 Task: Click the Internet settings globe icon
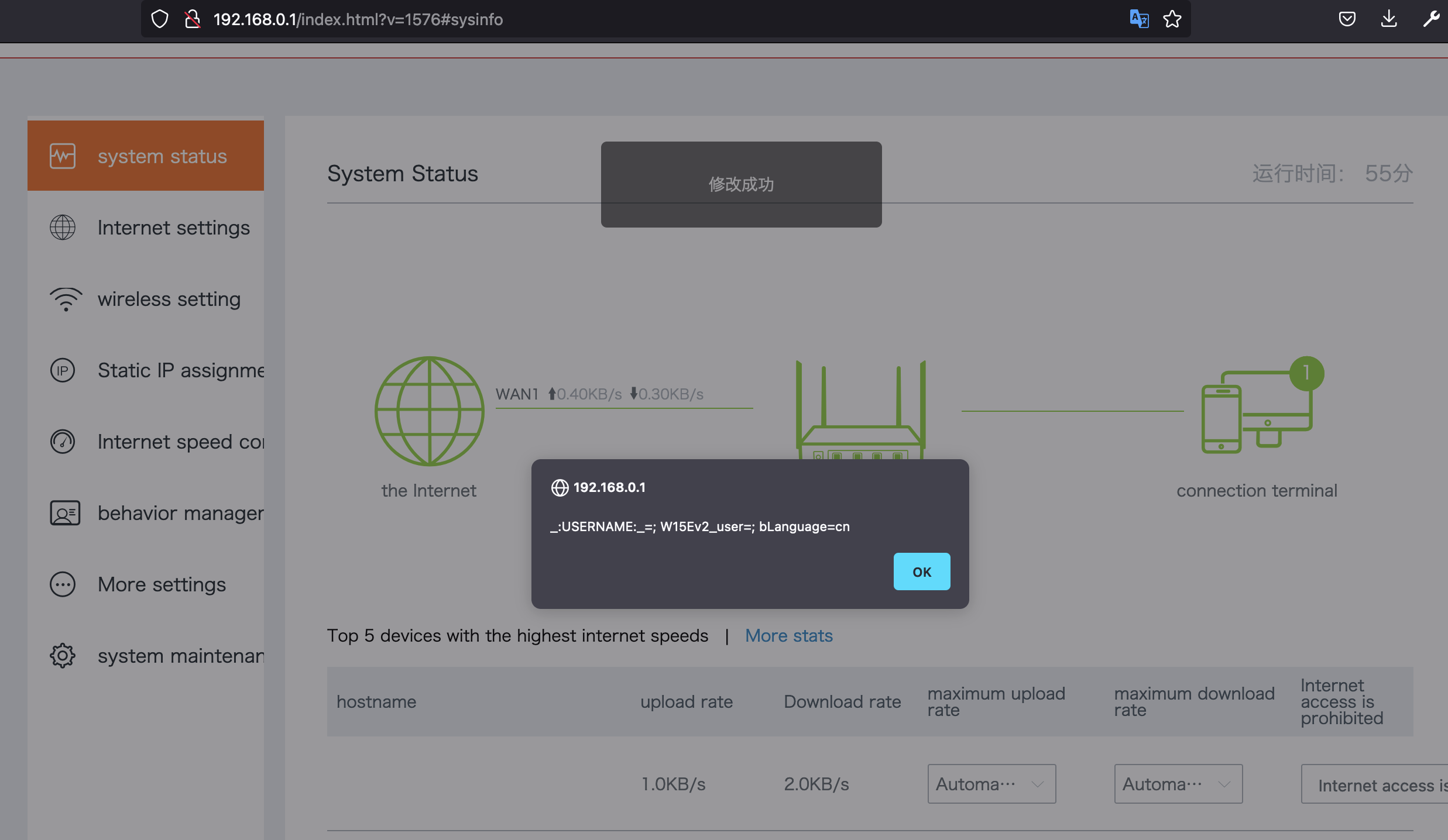coord(63,228)
